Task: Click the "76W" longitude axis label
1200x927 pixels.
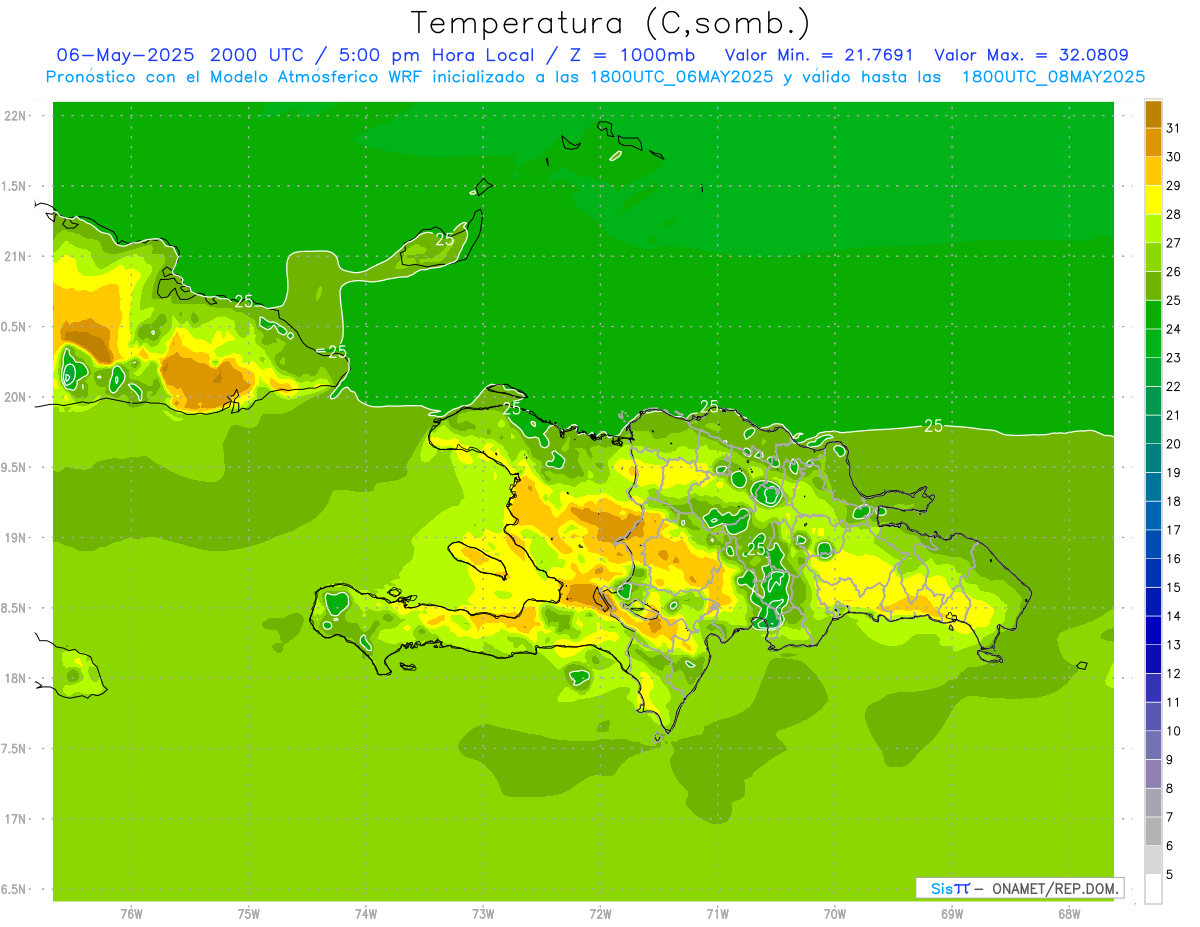Action: point(131,914)
